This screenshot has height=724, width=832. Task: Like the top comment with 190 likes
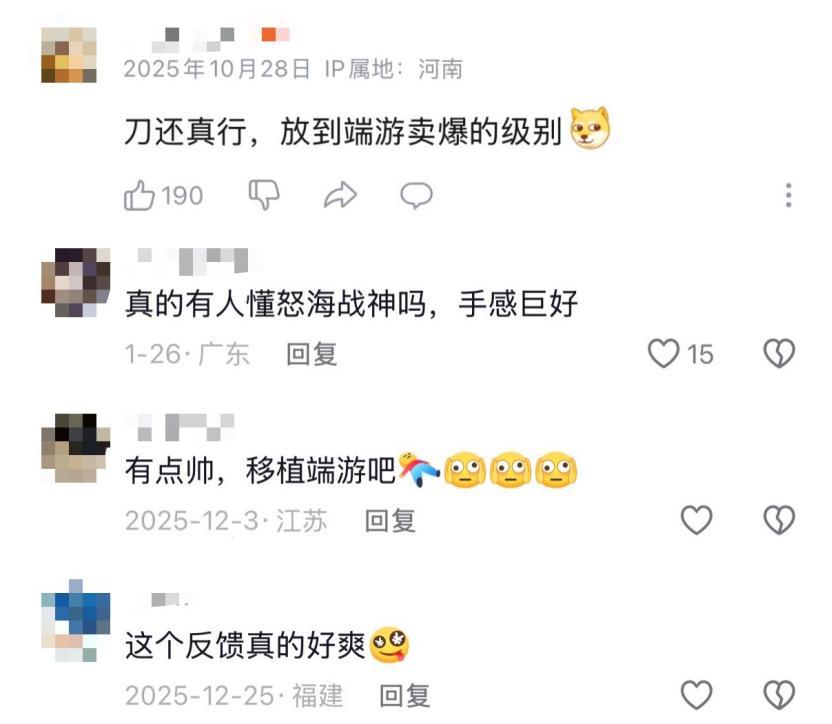[x=139, y=195]
